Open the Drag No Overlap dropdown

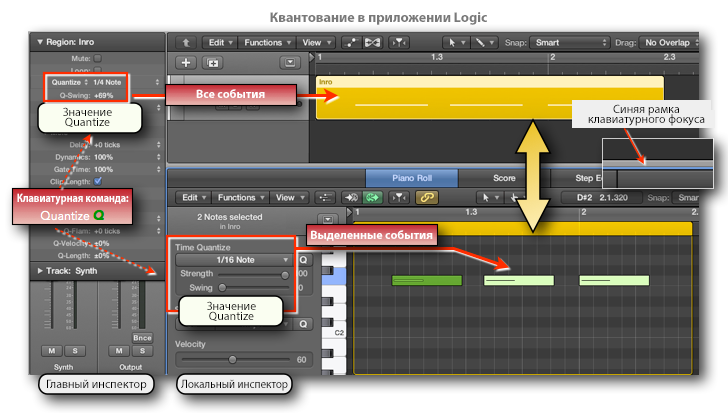669,43
